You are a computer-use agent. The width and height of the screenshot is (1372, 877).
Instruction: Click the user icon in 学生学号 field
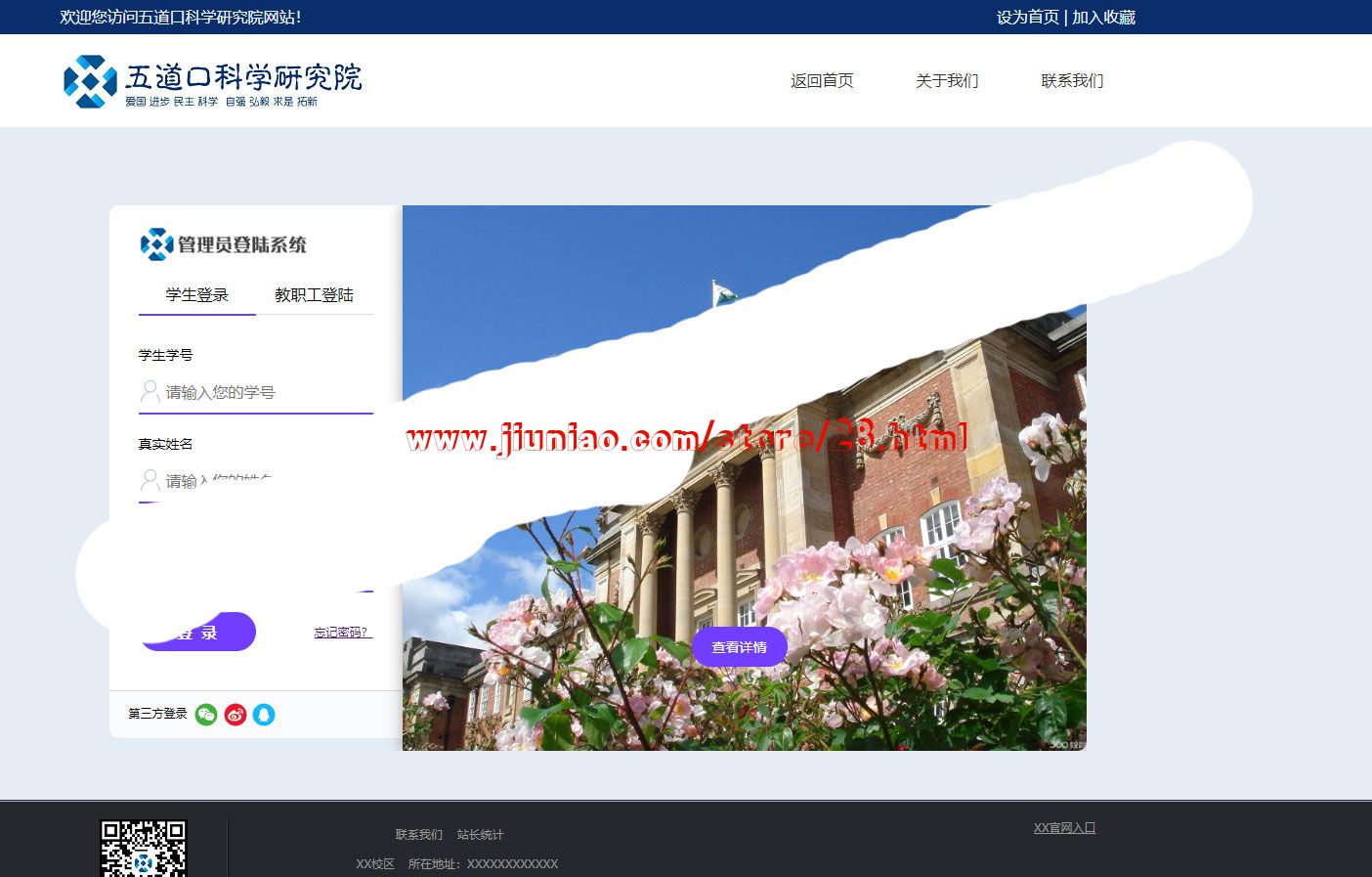[x=150, y=392]
